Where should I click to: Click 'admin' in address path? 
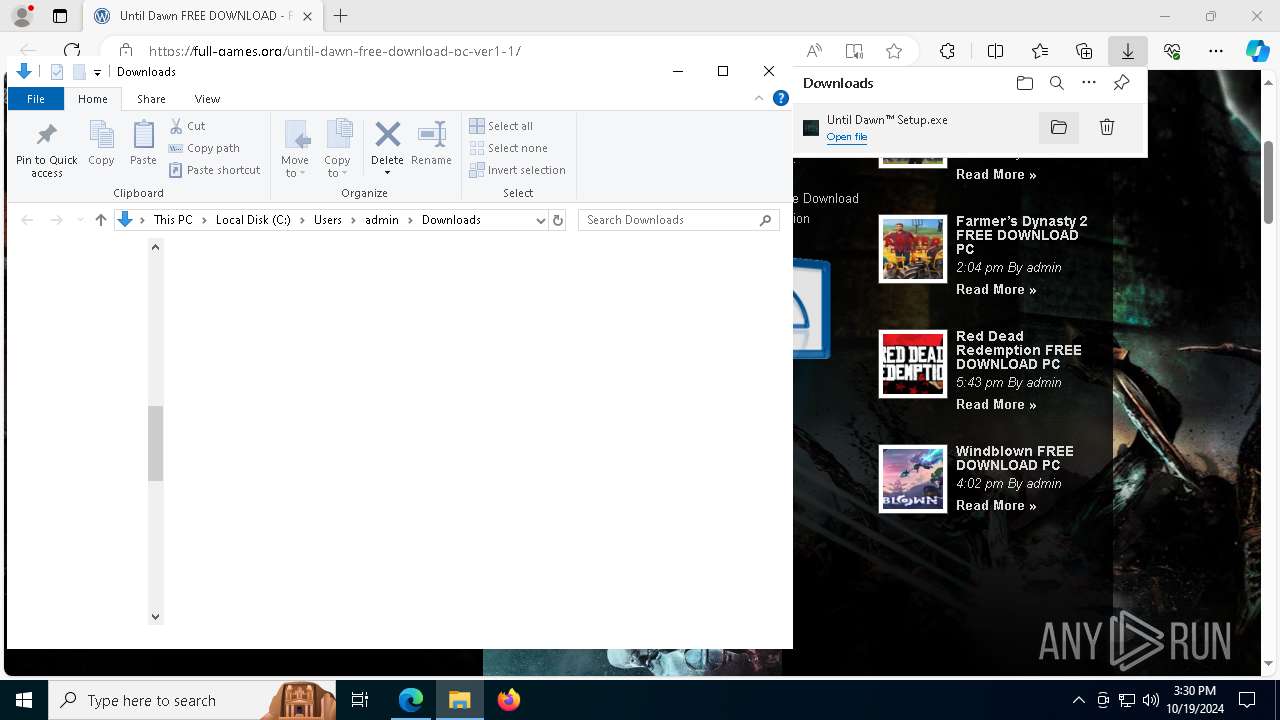(382, 220)
